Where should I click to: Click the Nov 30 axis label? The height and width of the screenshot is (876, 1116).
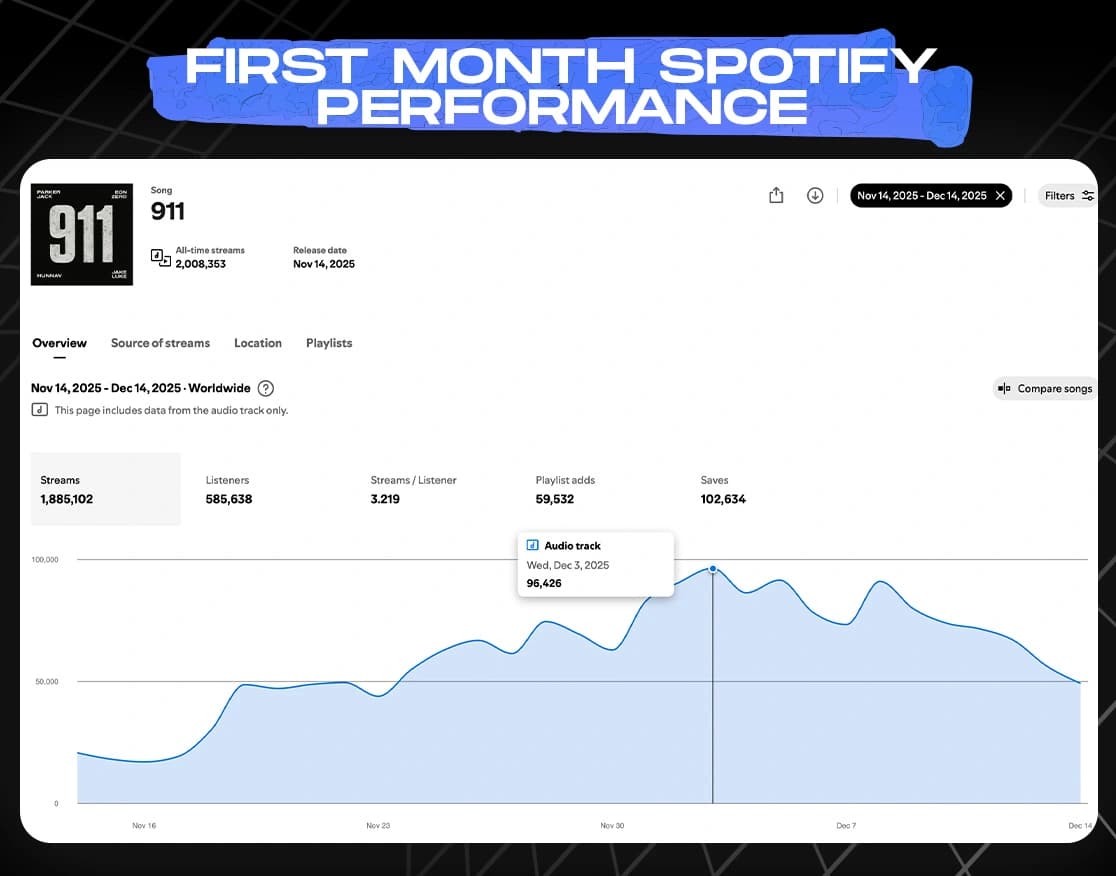tap(612, 825)
